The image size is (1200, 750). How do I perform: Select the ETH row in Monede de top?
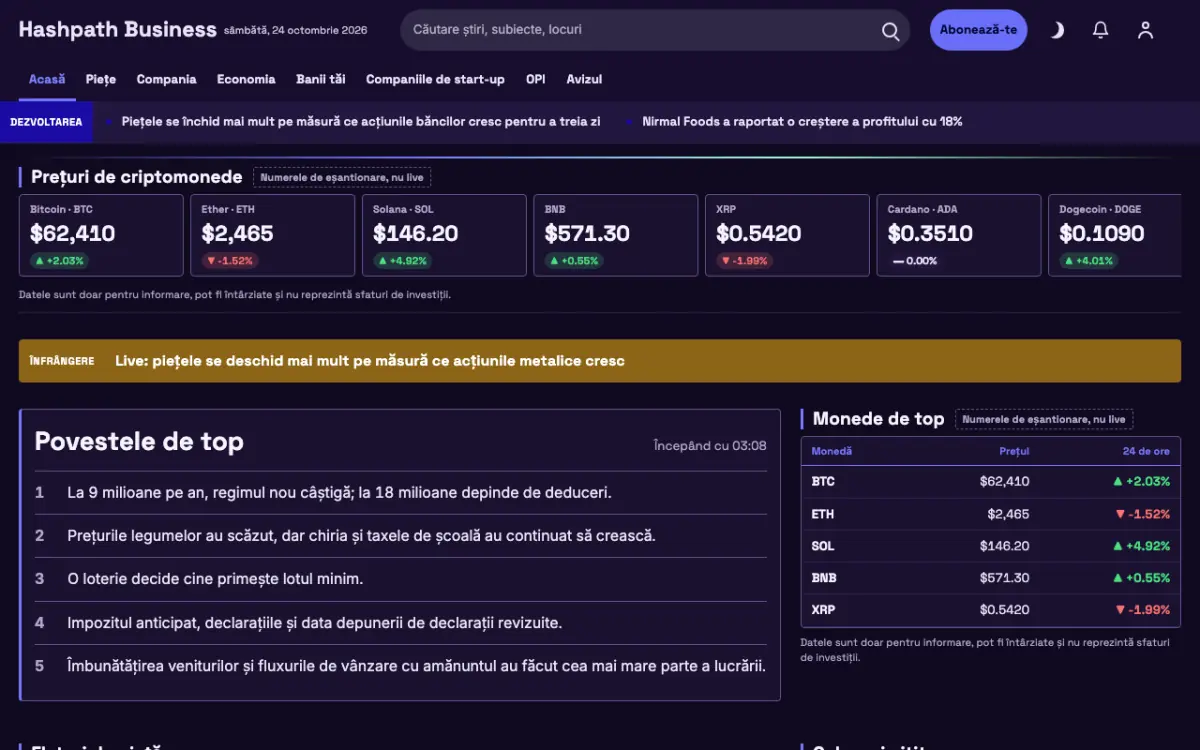pyautogui.click(x=991, y=514)
